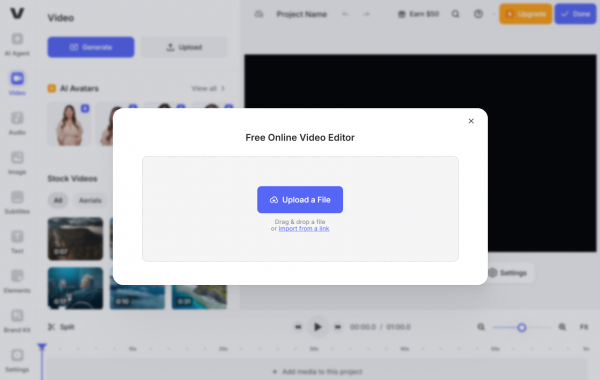The height and width of the screenshot is (380, 600).
Task: Adjust the timeline zoom slider handle
Action: tap(522, 327)
